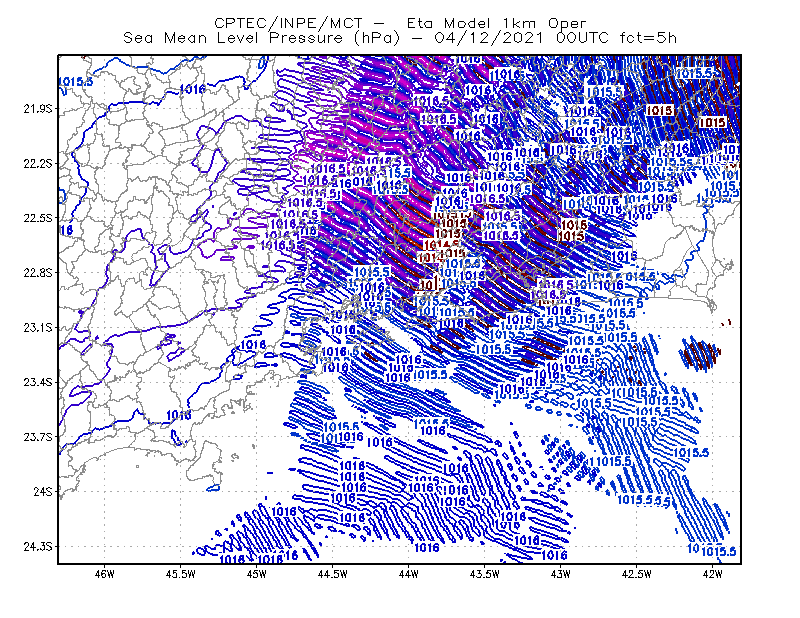Click the 22.5S latitude axis label
Image resolution: width=800 pixels, height=618 pixels.
pyautogui.click(x=38, y=218)
